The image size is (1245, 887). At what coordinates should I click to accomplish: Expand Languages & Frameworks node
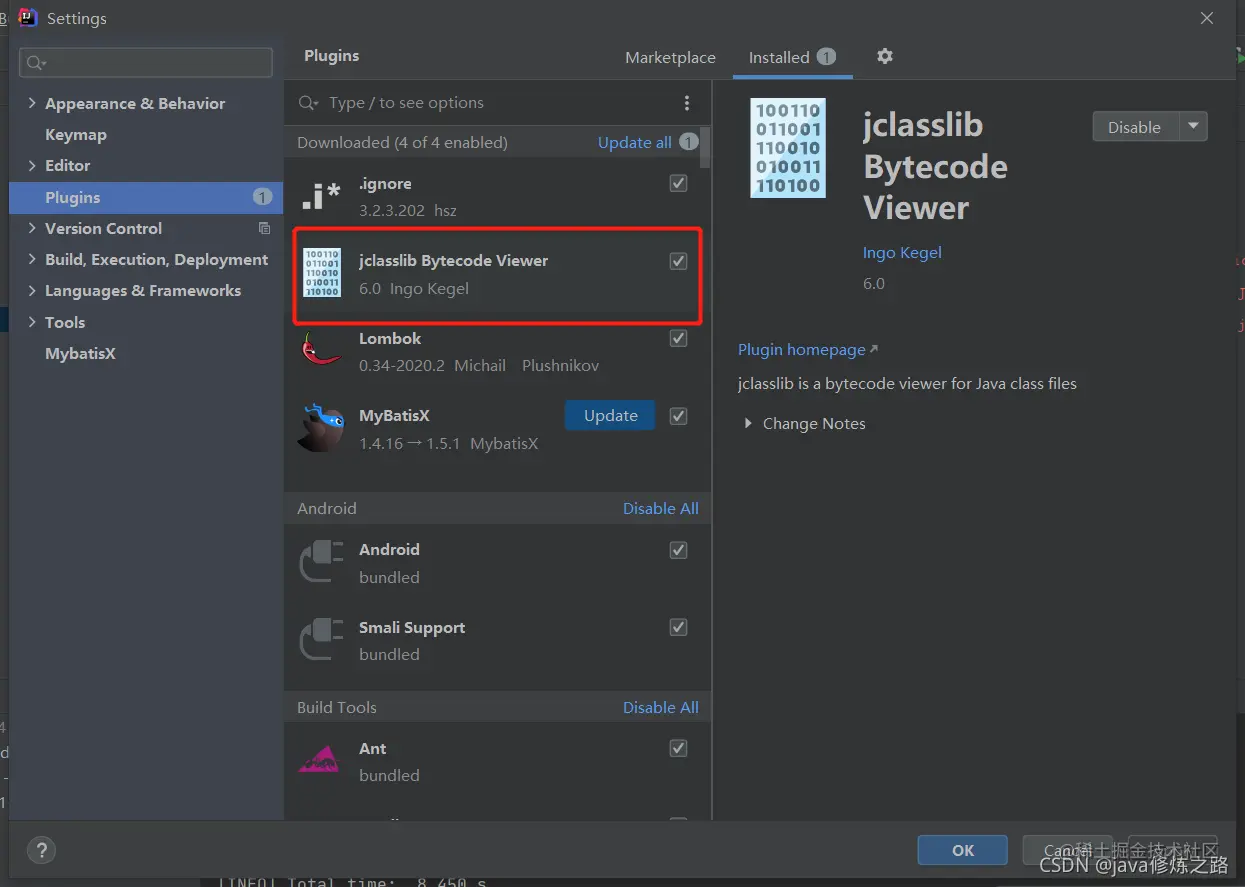coord(32,290)
